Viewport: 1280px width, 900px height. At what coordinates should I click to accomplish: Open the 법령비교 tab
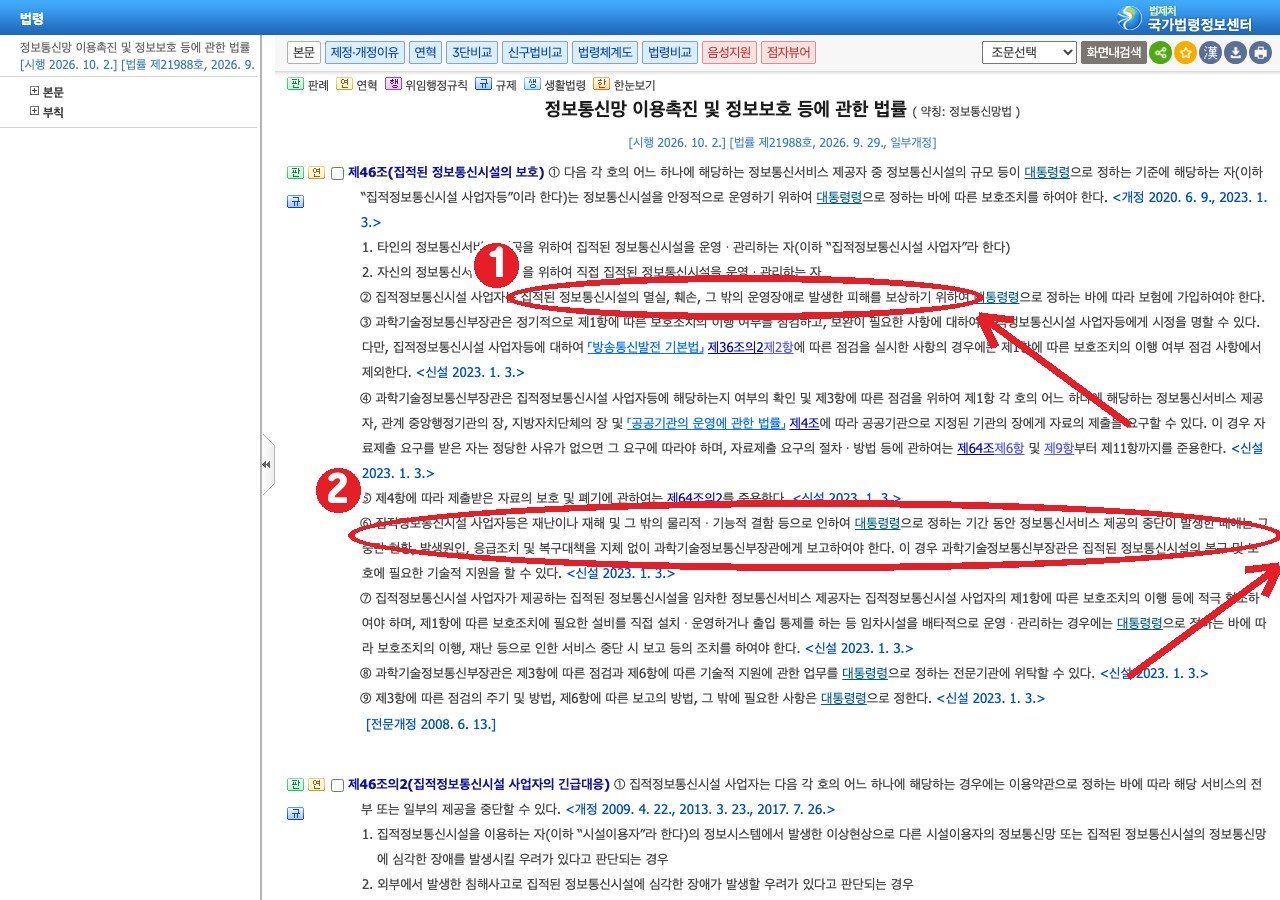[670, 52]
